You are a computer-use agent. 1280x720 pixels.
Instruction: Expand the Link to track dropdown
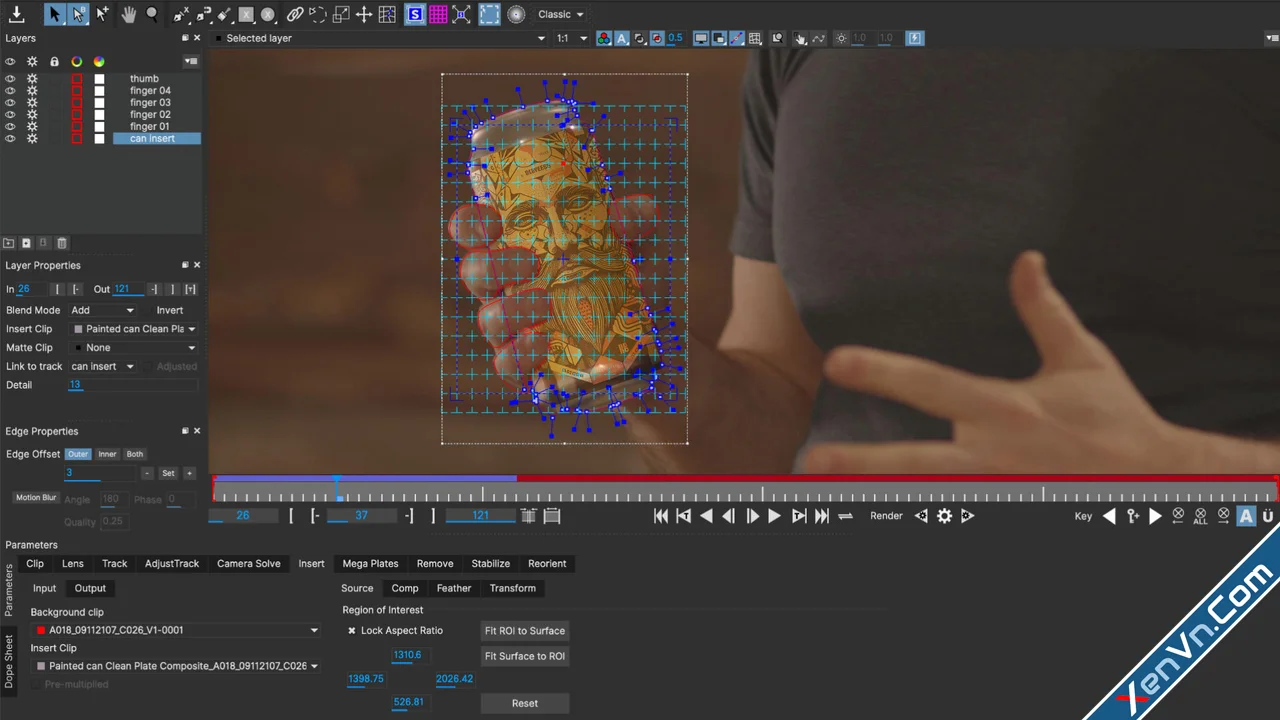click(102, 366)
